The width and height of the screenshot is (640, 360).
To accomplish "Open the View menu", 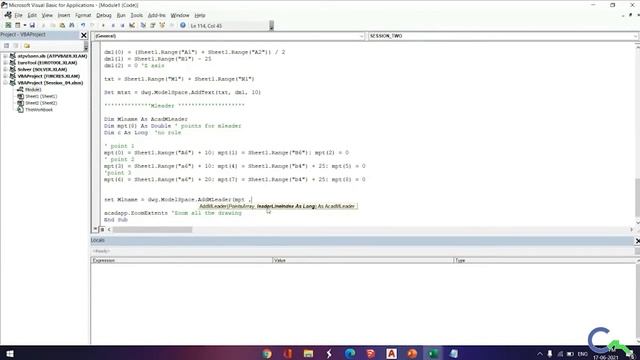I will [x=47, y=15].
